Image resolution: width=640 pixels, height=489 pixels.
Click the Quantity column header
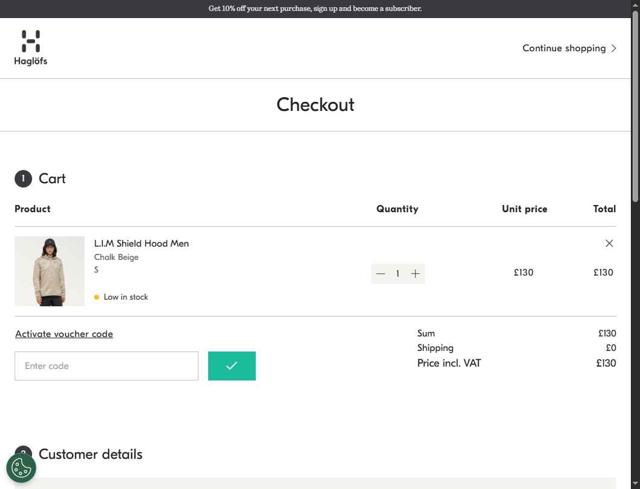pyautogui.click(x=397, y=209)
